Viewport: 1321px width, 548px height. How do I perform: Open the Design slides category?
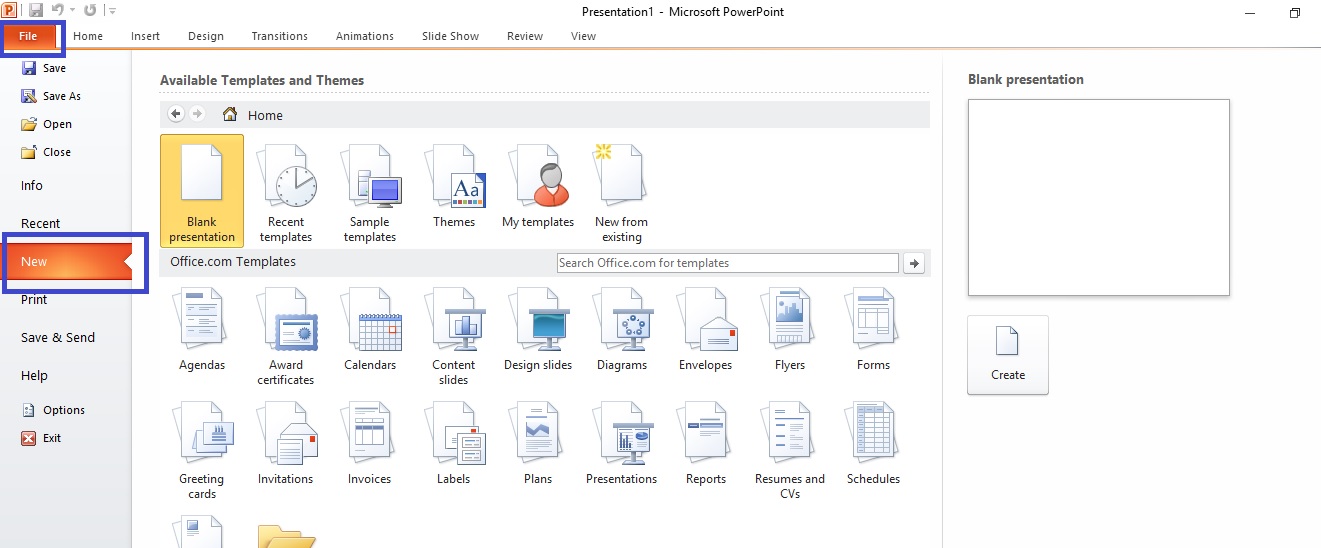(x=538, y=331)
